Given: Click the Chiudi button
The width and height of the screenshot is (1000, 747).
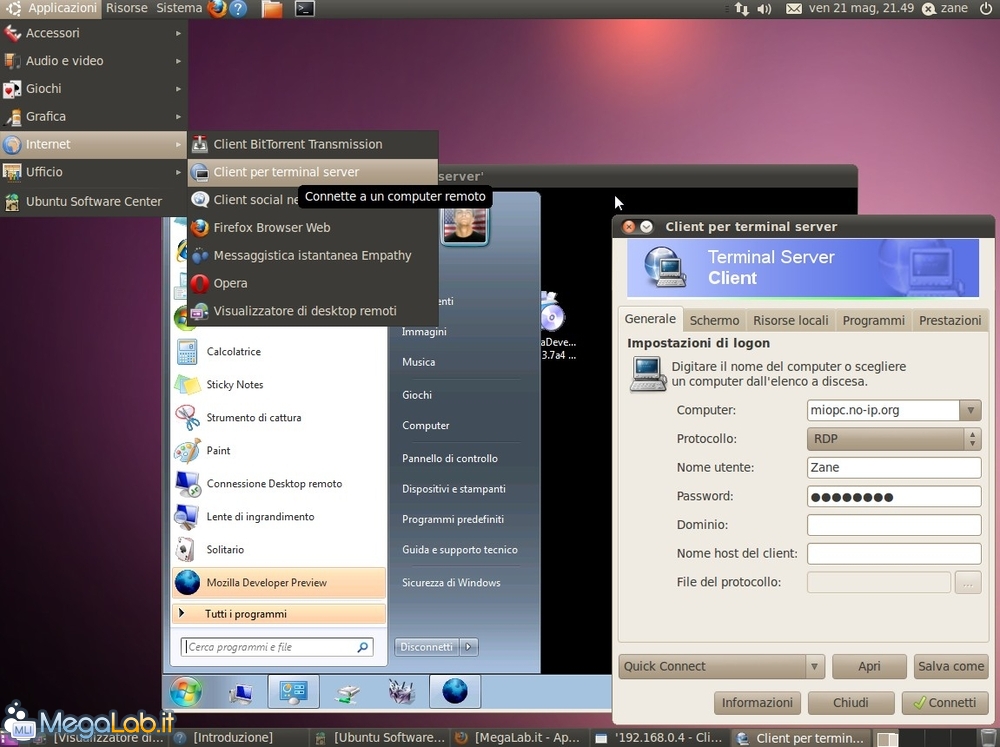Looking at the screenshot, I should click(851, 703).
